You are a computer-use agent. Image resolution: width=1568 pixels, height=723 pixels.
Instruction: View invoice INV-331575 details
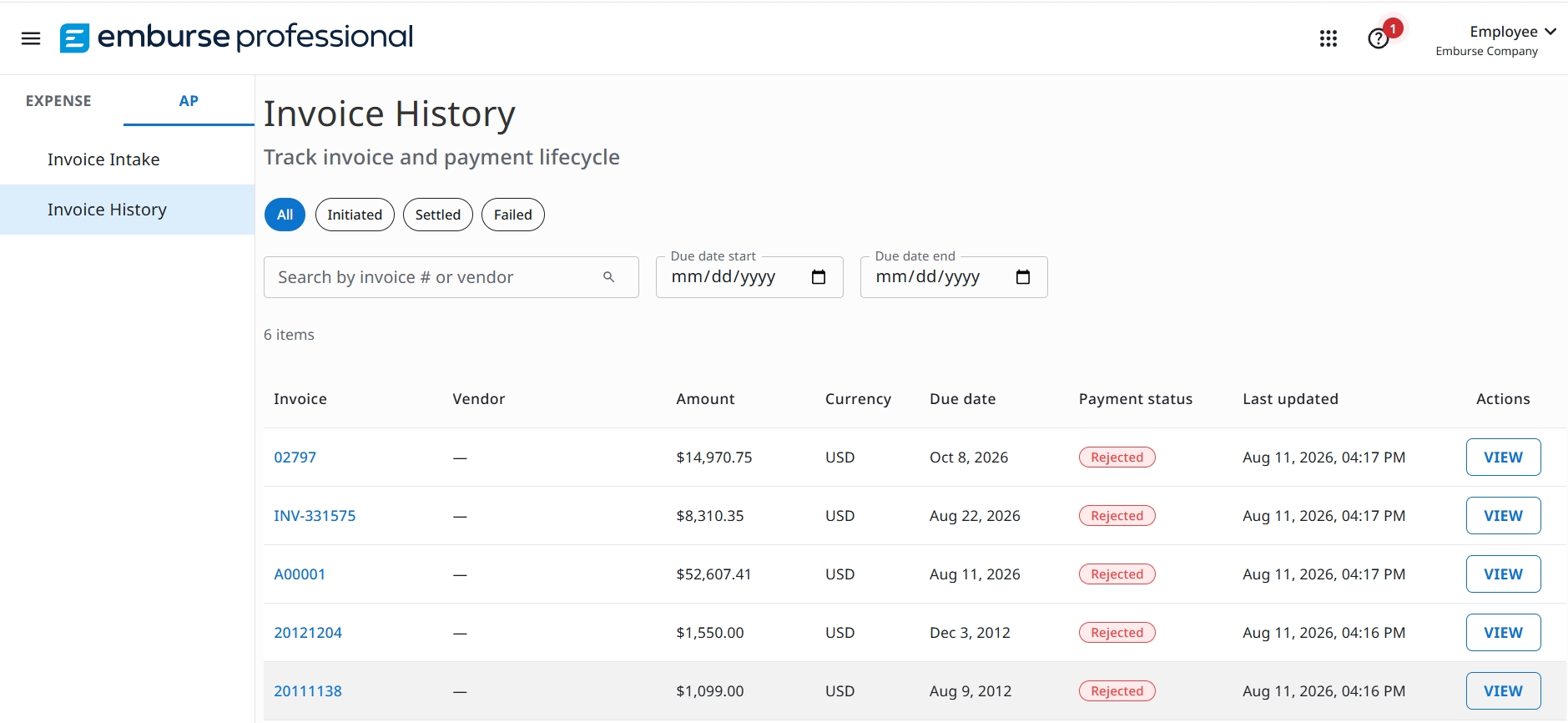[1503, 516]
